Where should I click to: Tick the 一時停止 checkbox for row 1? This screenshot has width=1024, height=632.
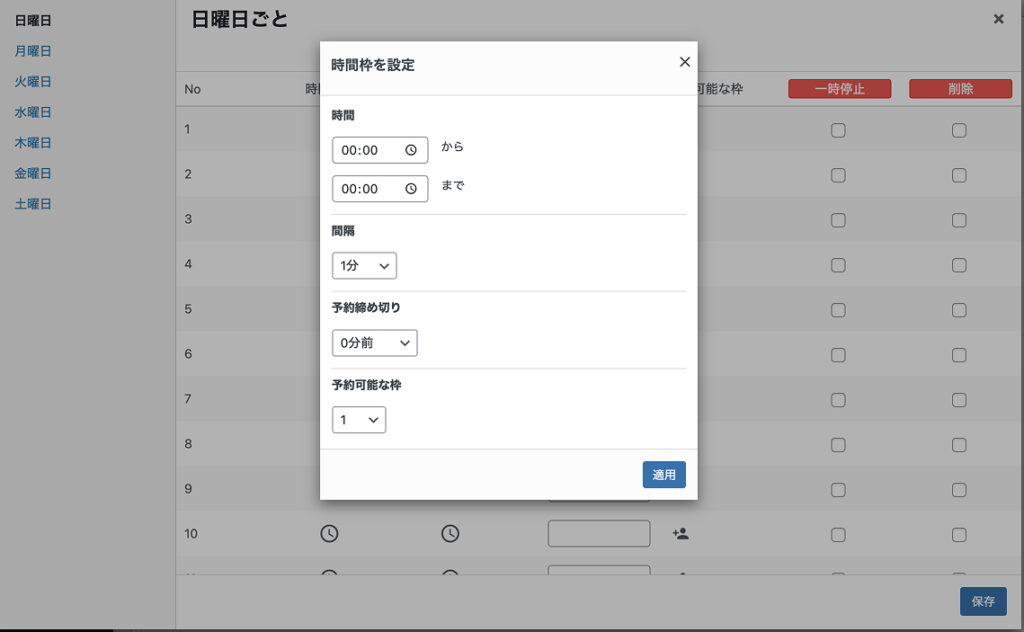coord(838,130)
